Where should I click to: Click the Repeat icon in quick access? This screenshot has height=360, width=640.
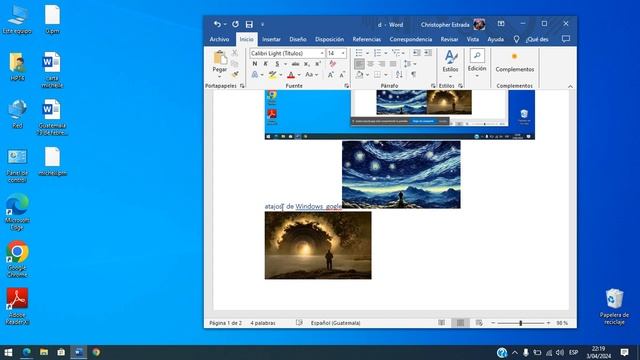pos(236,24)
